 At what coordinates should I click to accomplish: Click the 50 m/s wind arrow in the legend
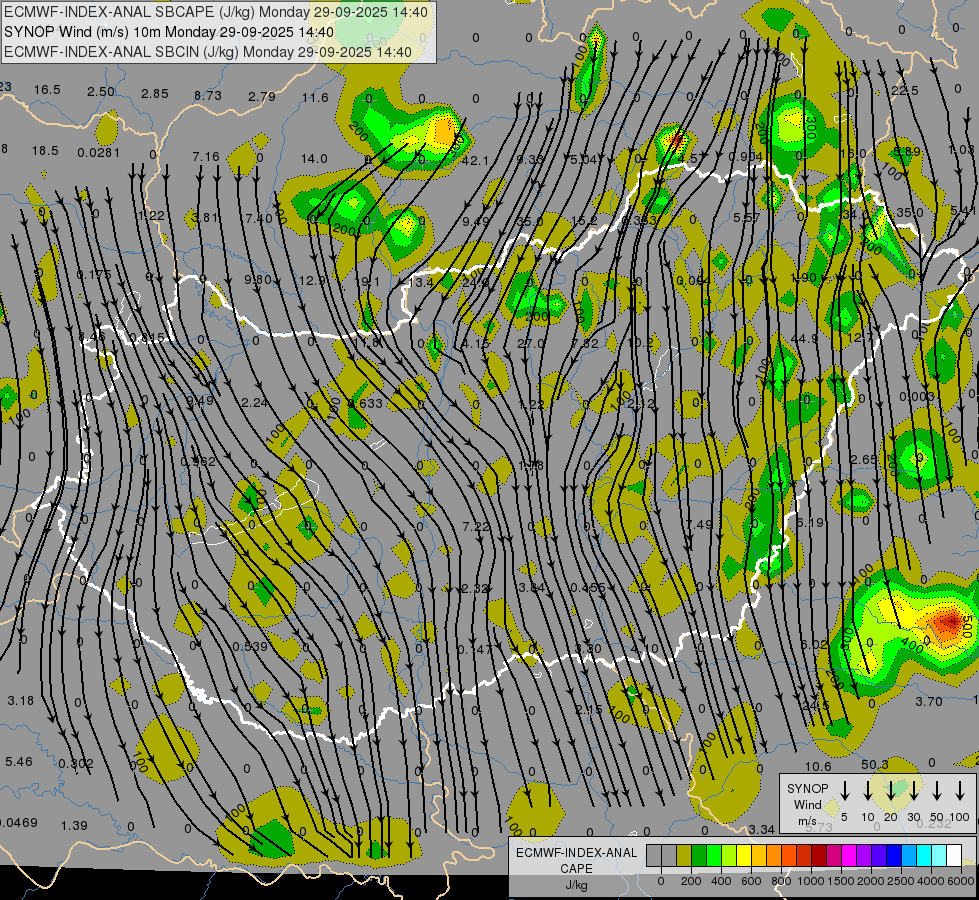pyautogui.click(x=937, y=791)
